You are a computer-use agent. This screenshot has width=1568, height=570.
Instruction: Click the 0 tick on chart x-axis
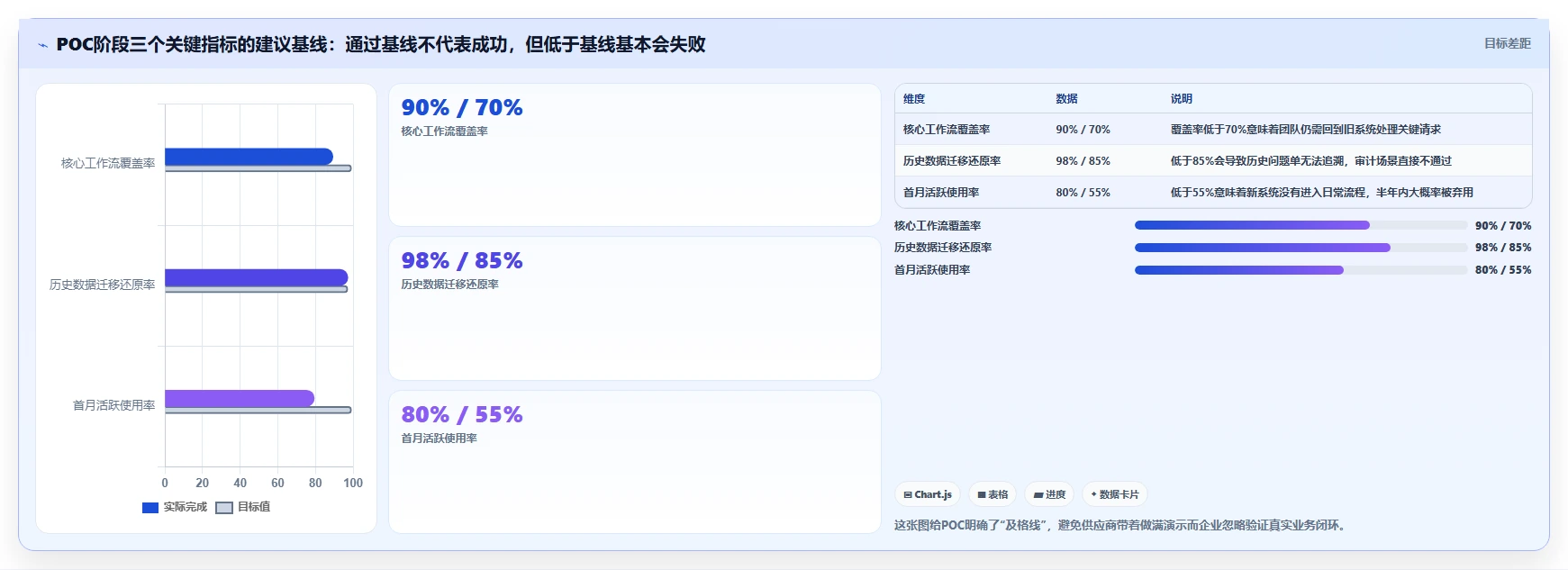(x=165, y=483)
